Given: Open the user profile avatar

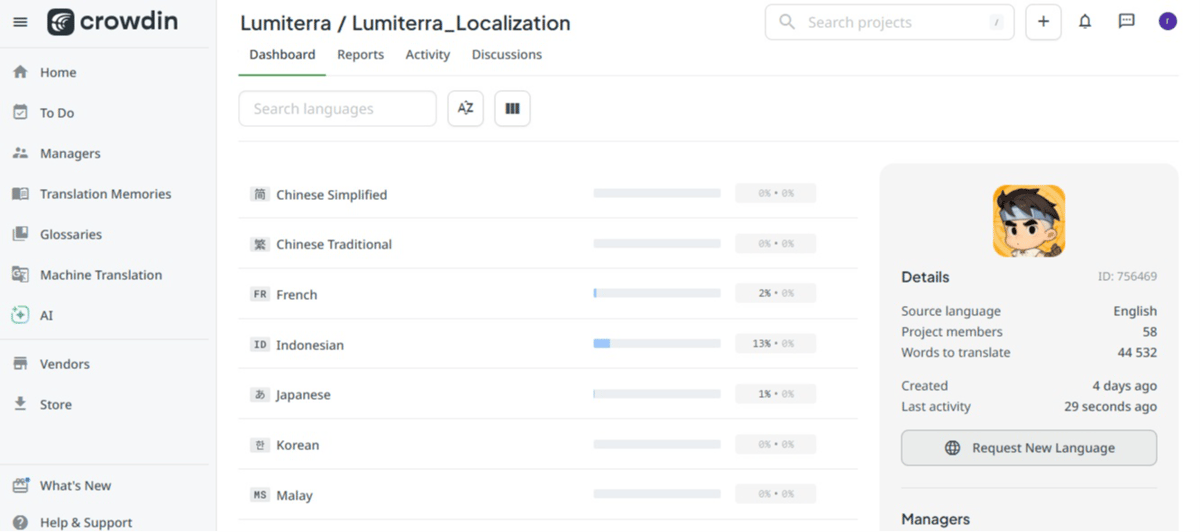Looking at the screenshot, I should (x=1167, y=21).
